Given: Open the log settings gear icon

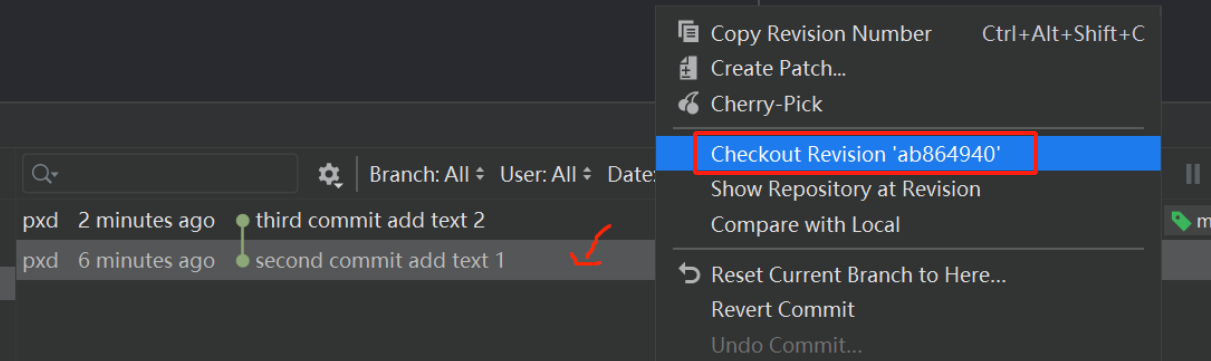Looking at the screenshot, I should (329, 174).
